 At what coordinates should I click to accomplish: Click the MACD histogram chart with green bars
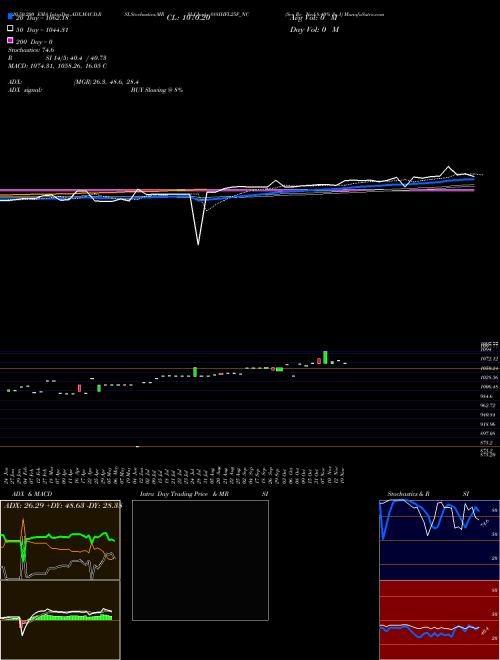60,620
